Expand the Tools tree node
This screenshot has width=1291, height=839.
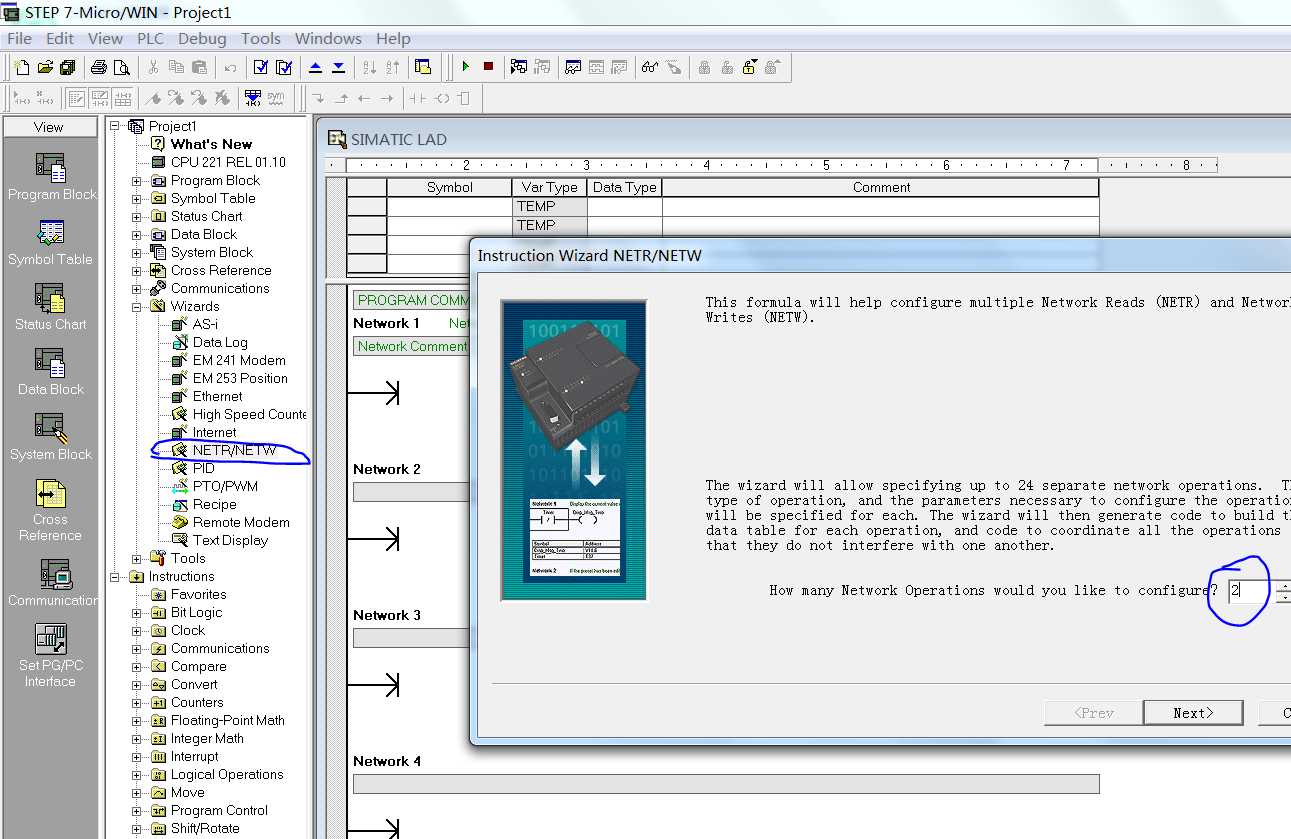click(x=137, y=559)
